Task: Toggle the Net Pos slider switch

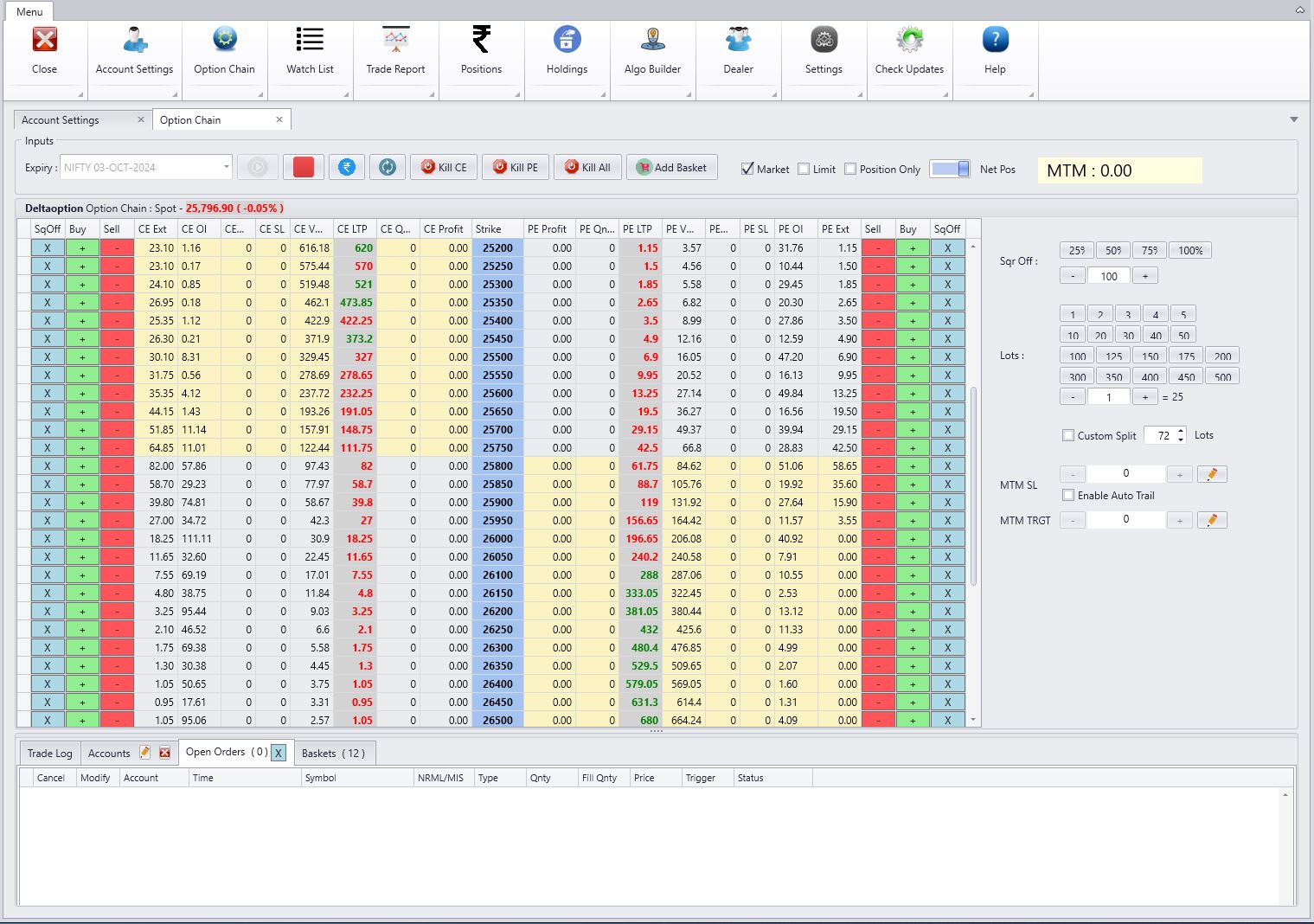Action: (x=950, y=170)
